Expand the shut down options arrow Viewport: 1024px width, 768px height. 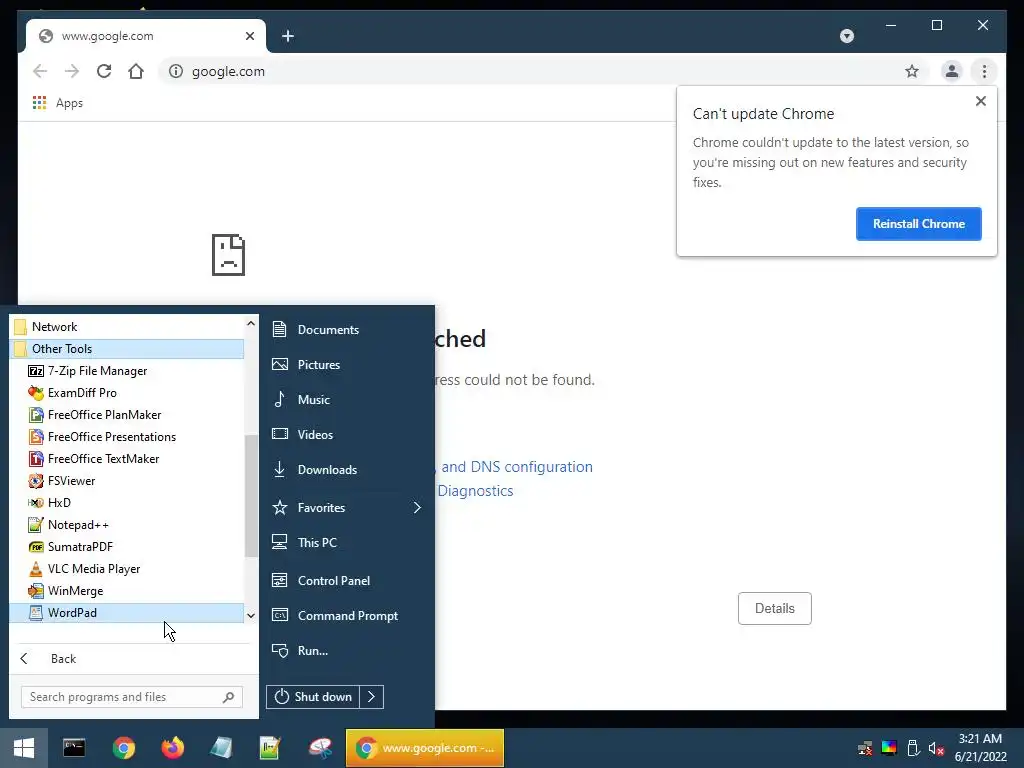[372, 697]
